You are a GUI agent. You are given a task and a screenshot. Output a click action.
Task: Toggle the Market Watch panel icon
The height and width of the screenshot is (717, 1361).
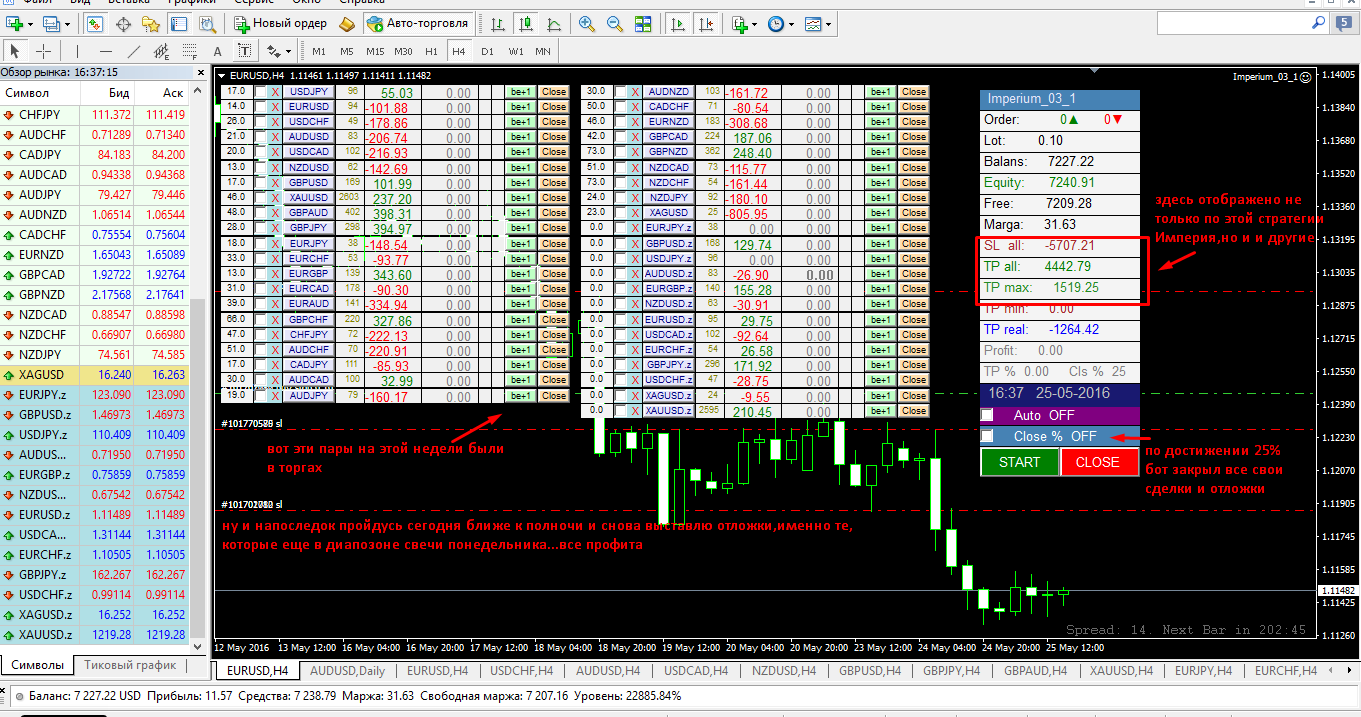point(95,22)
